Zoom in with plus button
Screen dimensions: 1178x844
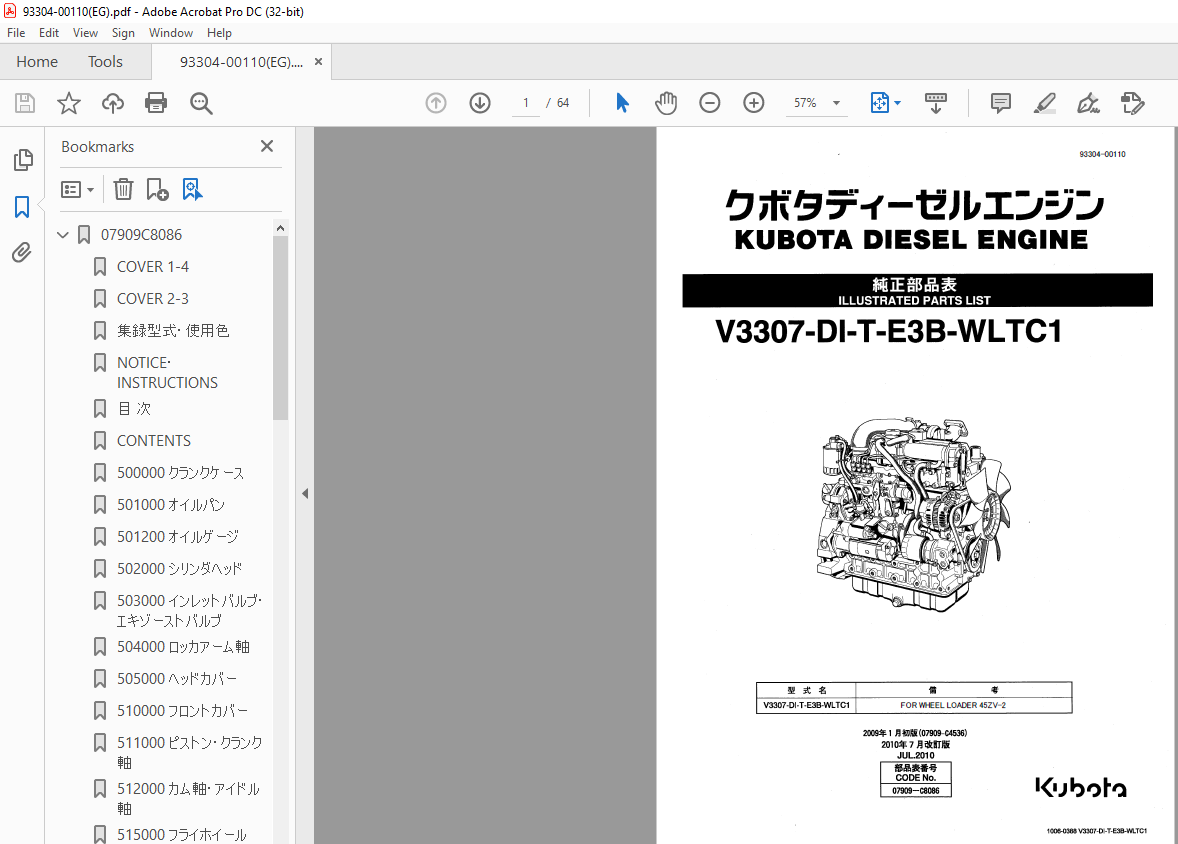point(754,103)
